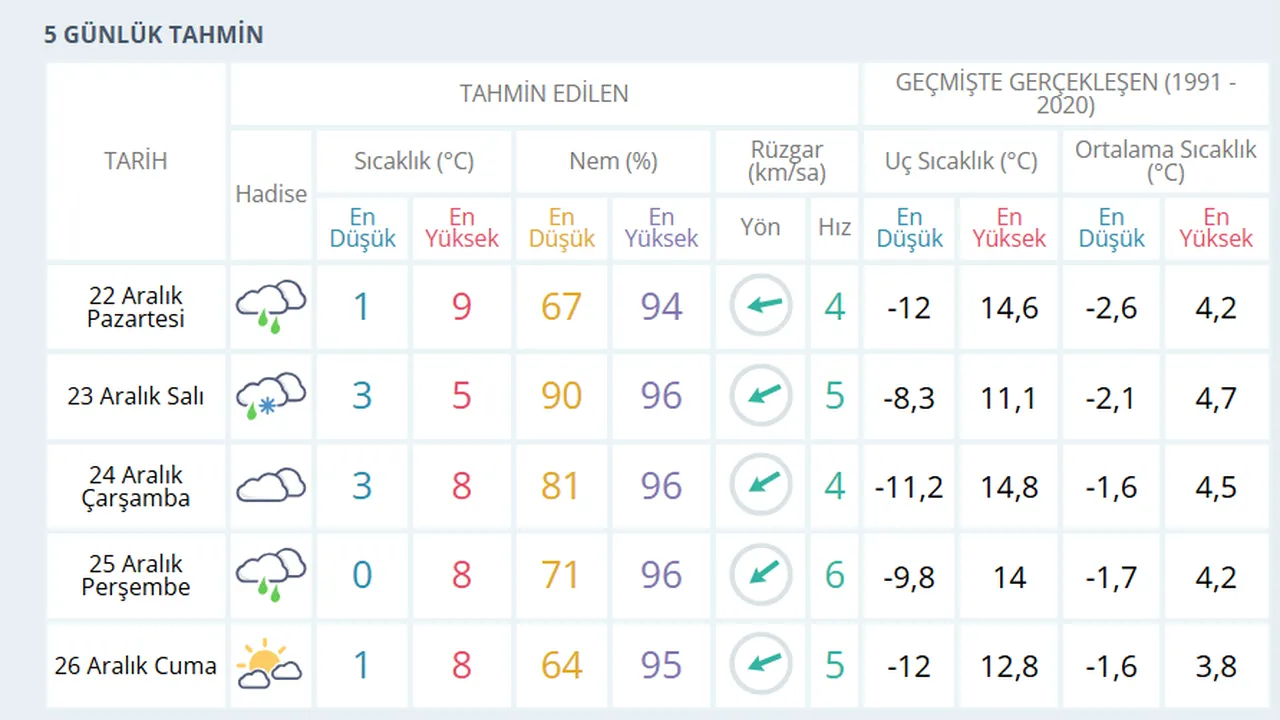Click the wind direction arrow for 22 Aralık
Image resolution: width=1280 pixels, height=720 pixels.
coord(760,306)
